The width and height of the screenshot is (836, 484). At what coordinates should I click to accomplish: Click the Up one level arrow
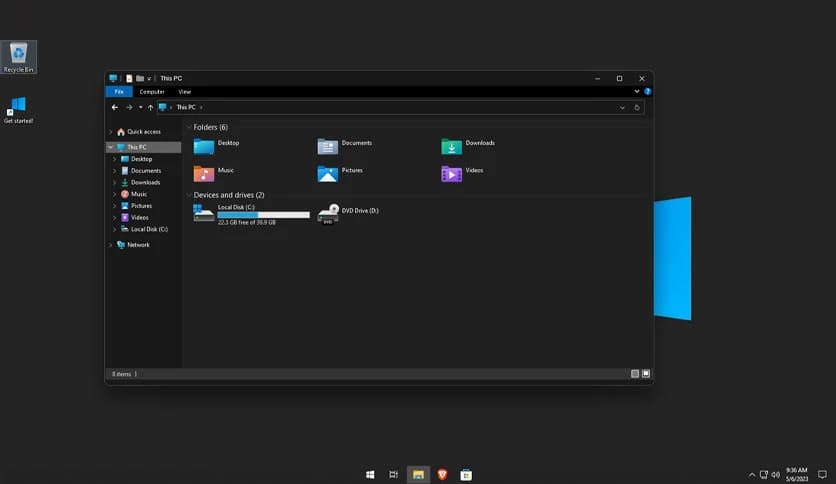click(151, 107)
